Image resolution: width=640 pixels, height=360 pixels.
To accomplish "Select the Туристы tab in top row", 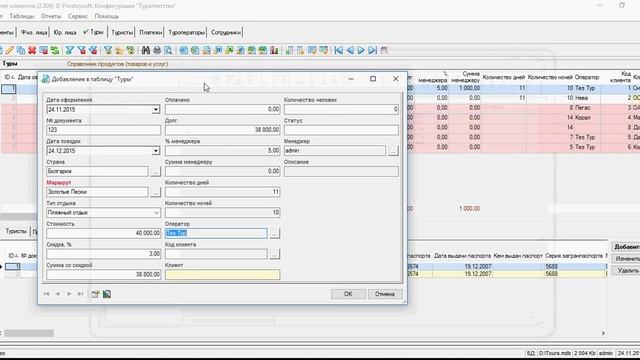I will click(x=122, y=32).
